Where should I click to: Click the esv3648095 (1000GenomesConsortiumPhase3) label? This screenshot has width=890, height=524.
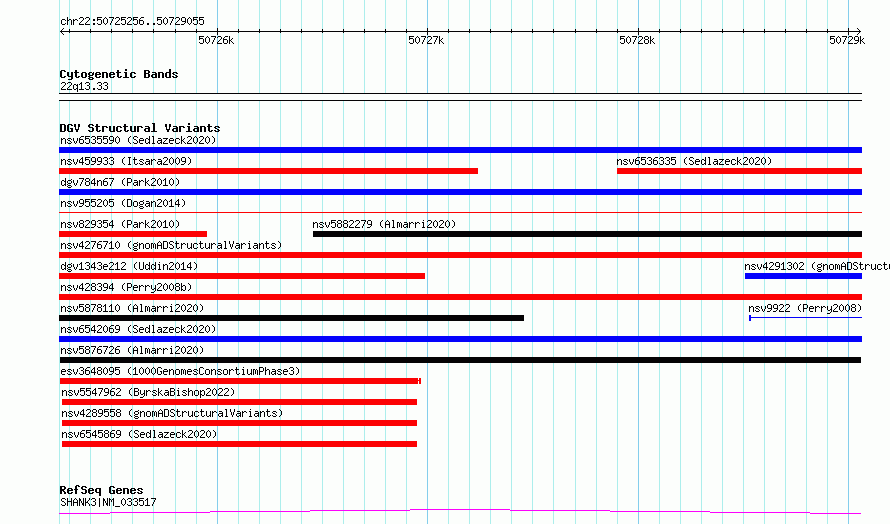pyautogui.click(x=180, y=371)
